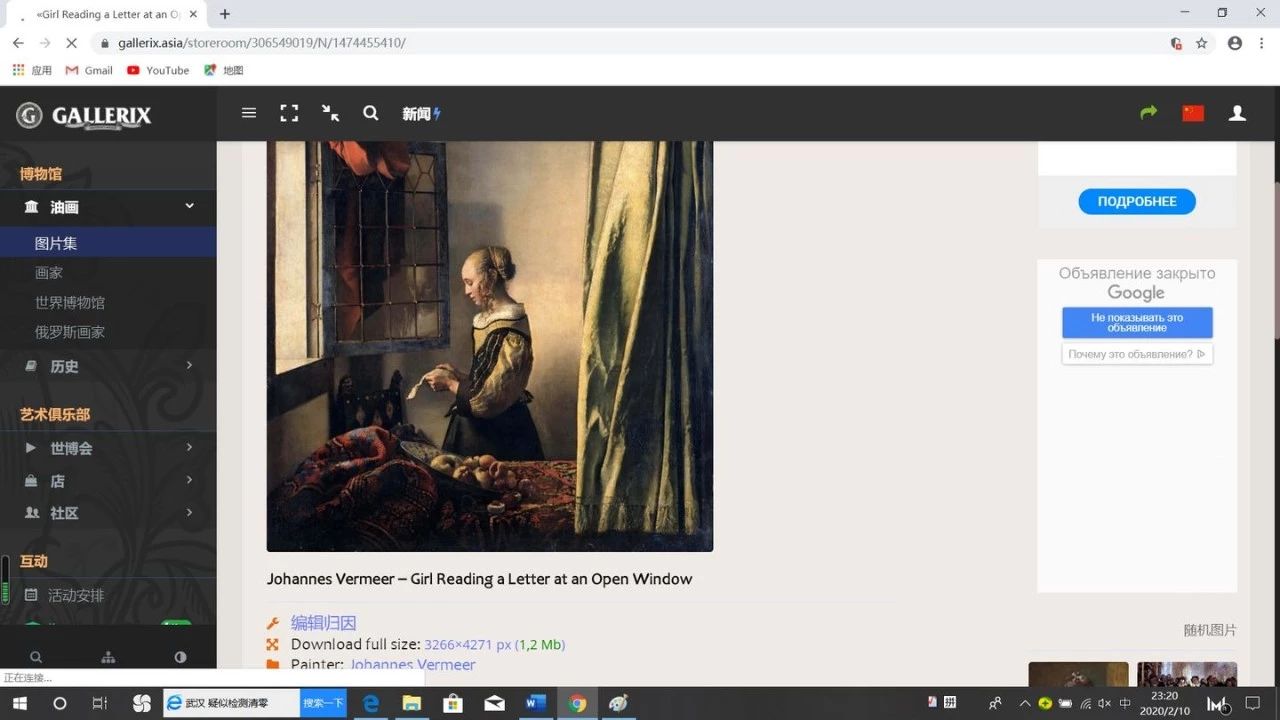Viewport: 1280px width, 720px height.
Task: Collapse the 油画 sidebar section
Action: pos(189,206)
